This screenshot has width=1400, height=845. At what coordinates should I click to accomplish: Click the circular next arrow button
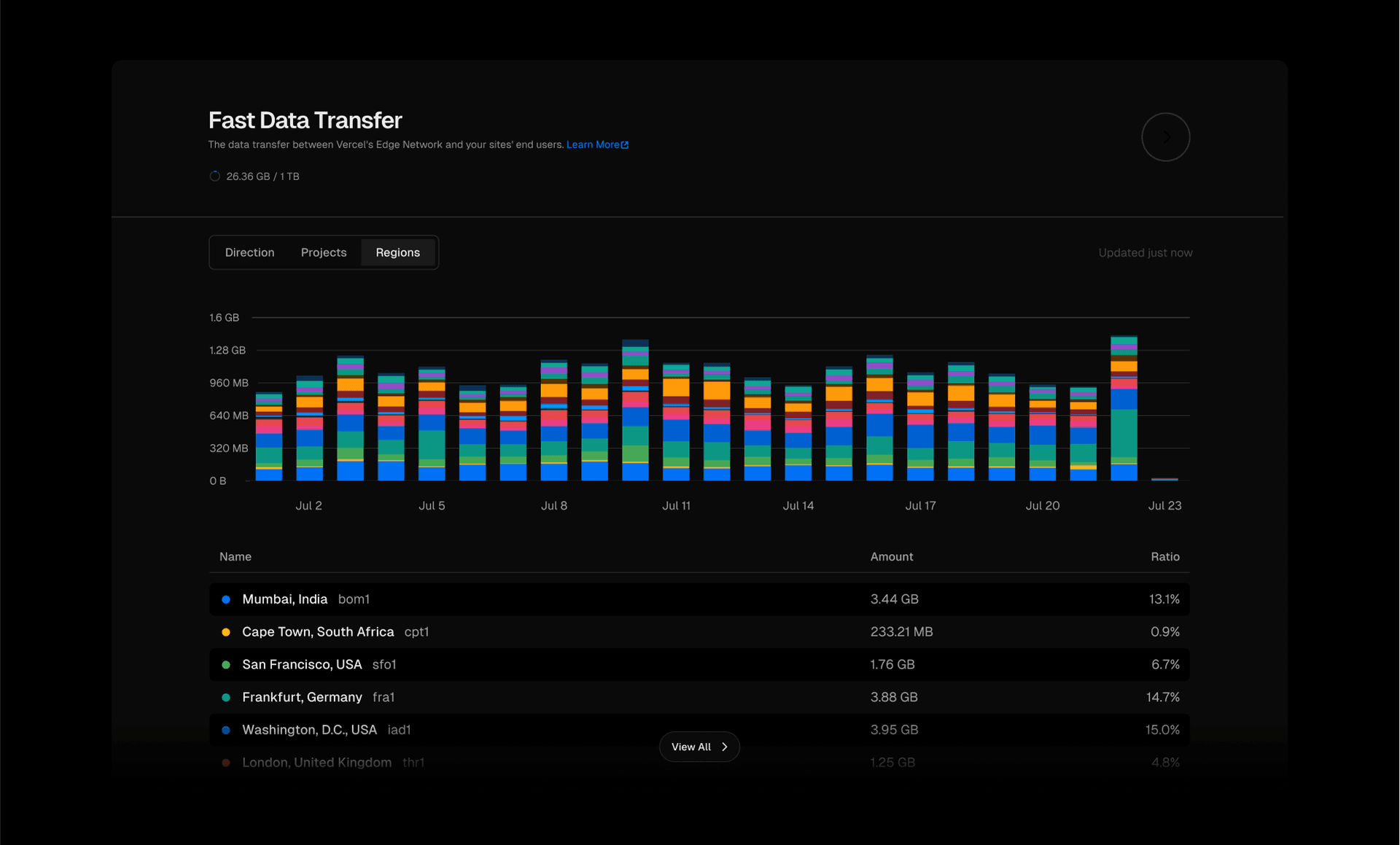1165,137
